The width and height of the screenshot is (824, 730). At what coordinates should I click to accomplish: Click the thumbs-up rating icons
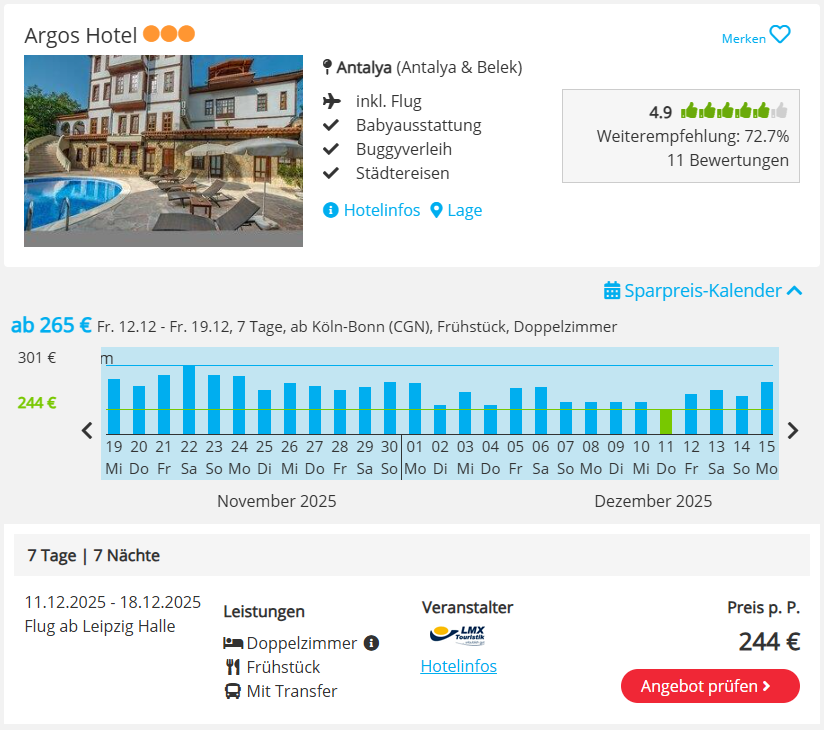coord(734,111)
